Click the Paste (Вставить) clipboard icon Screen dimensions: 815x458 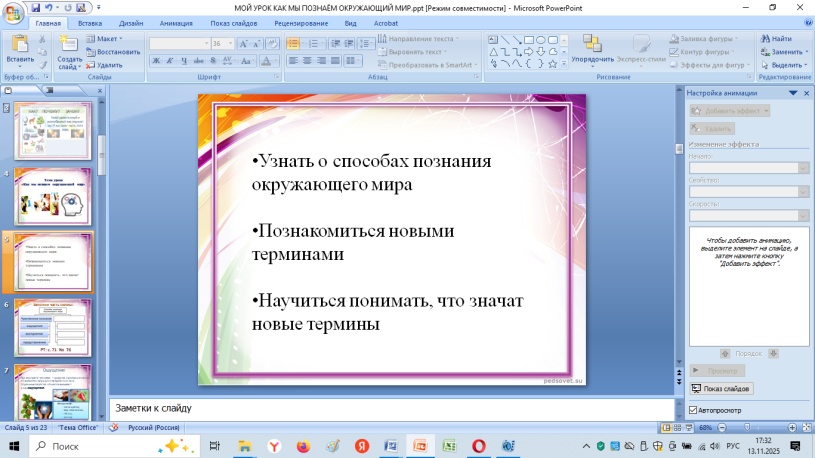tap(19, 46)
